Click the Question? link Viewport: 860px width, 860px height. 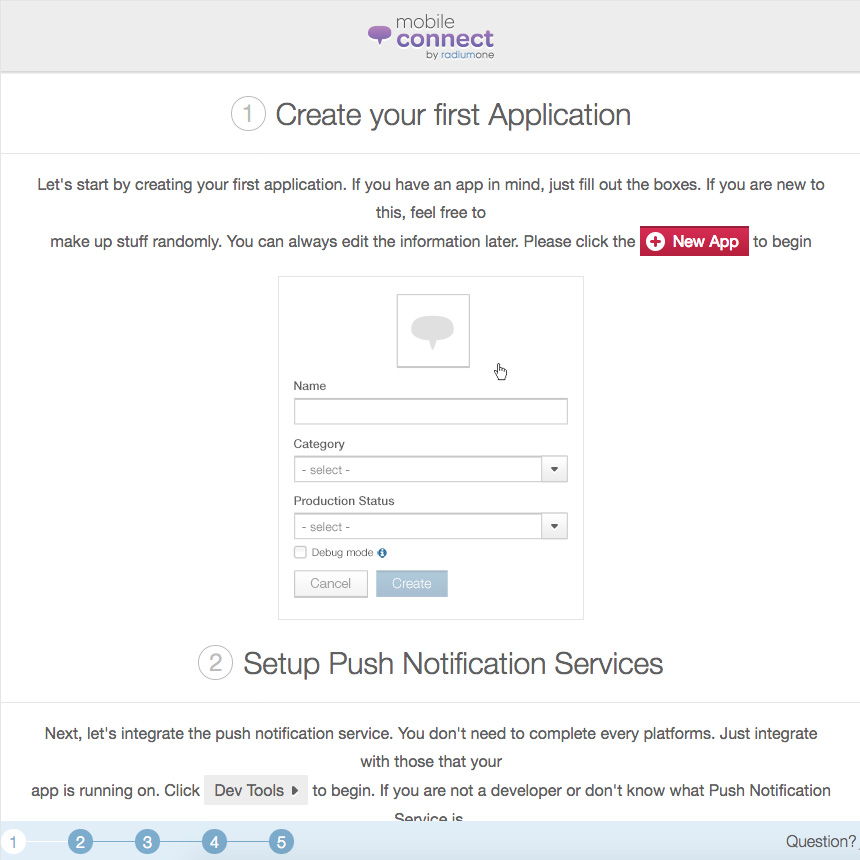tap(821, 841)
